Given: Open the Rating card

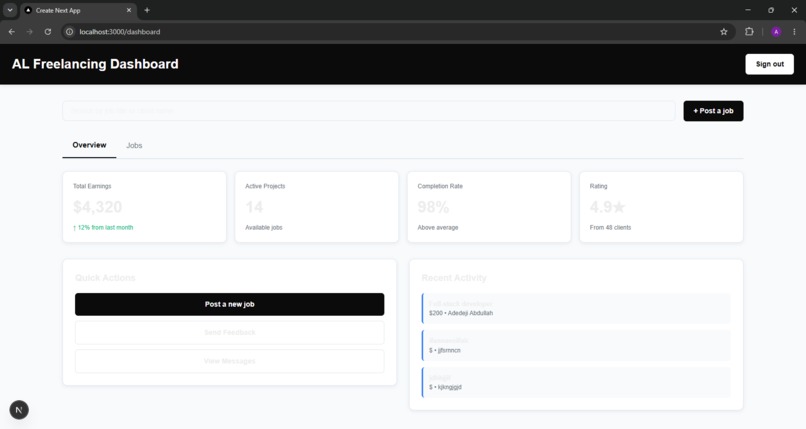Looking at the screenshot, I should 661,207.
